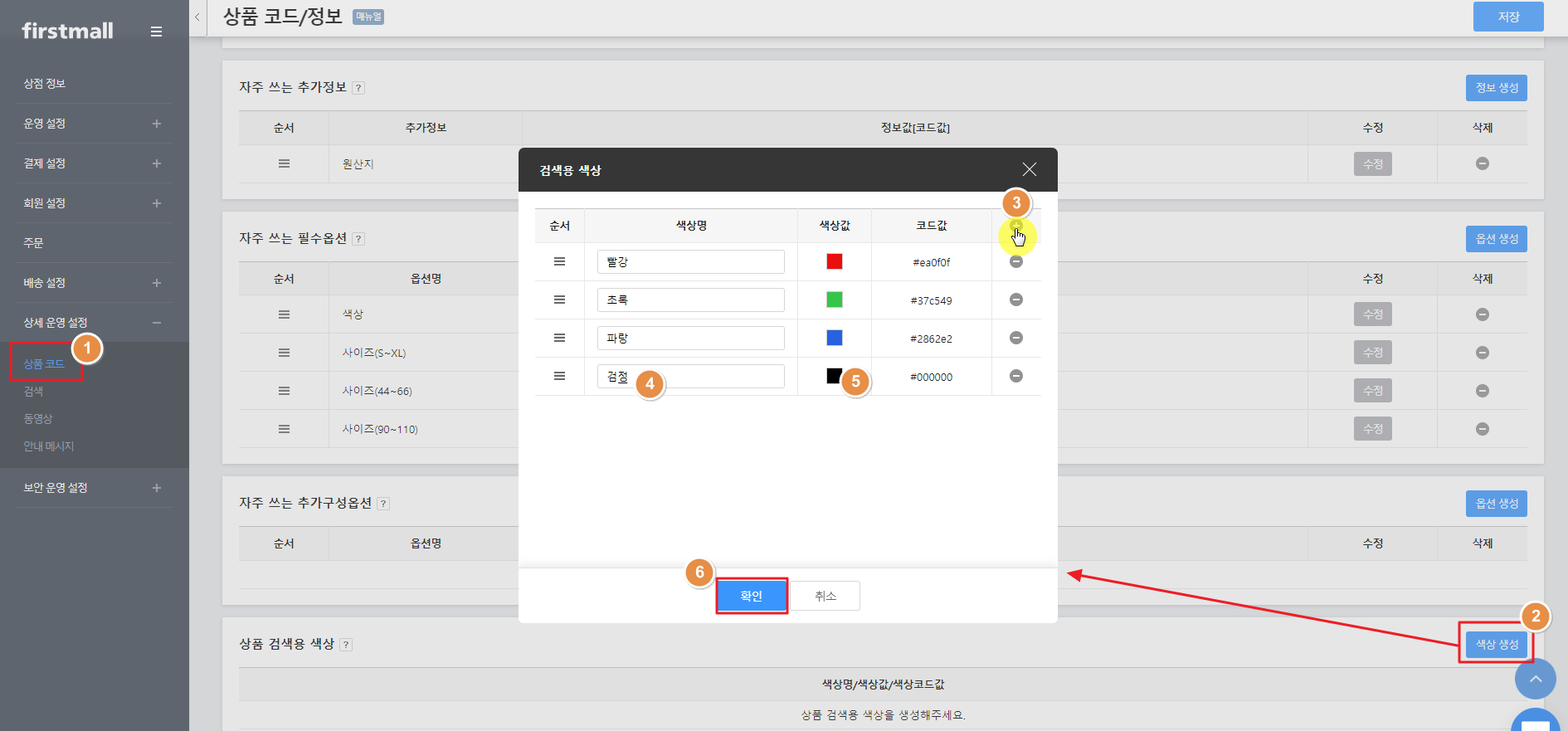Collapse the sidebar using the left chevron

pos(197,17)
